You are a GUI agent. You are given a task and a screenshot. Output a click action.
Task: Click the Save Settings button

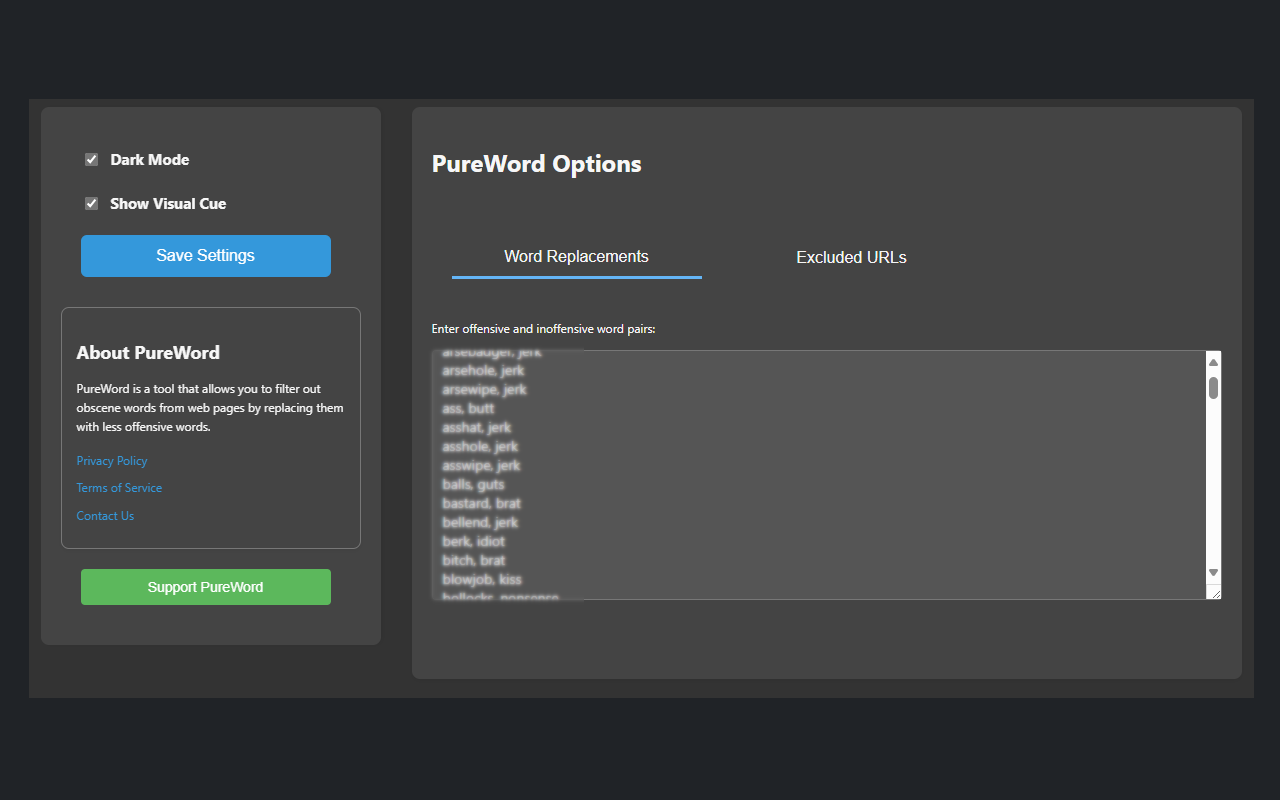[x=206, y=256]
